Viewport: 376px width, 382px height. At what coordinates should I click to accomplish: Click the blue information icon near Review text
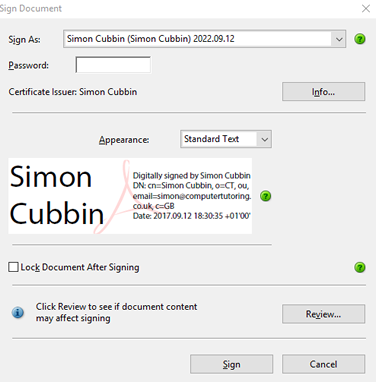[x=18, y=313]
